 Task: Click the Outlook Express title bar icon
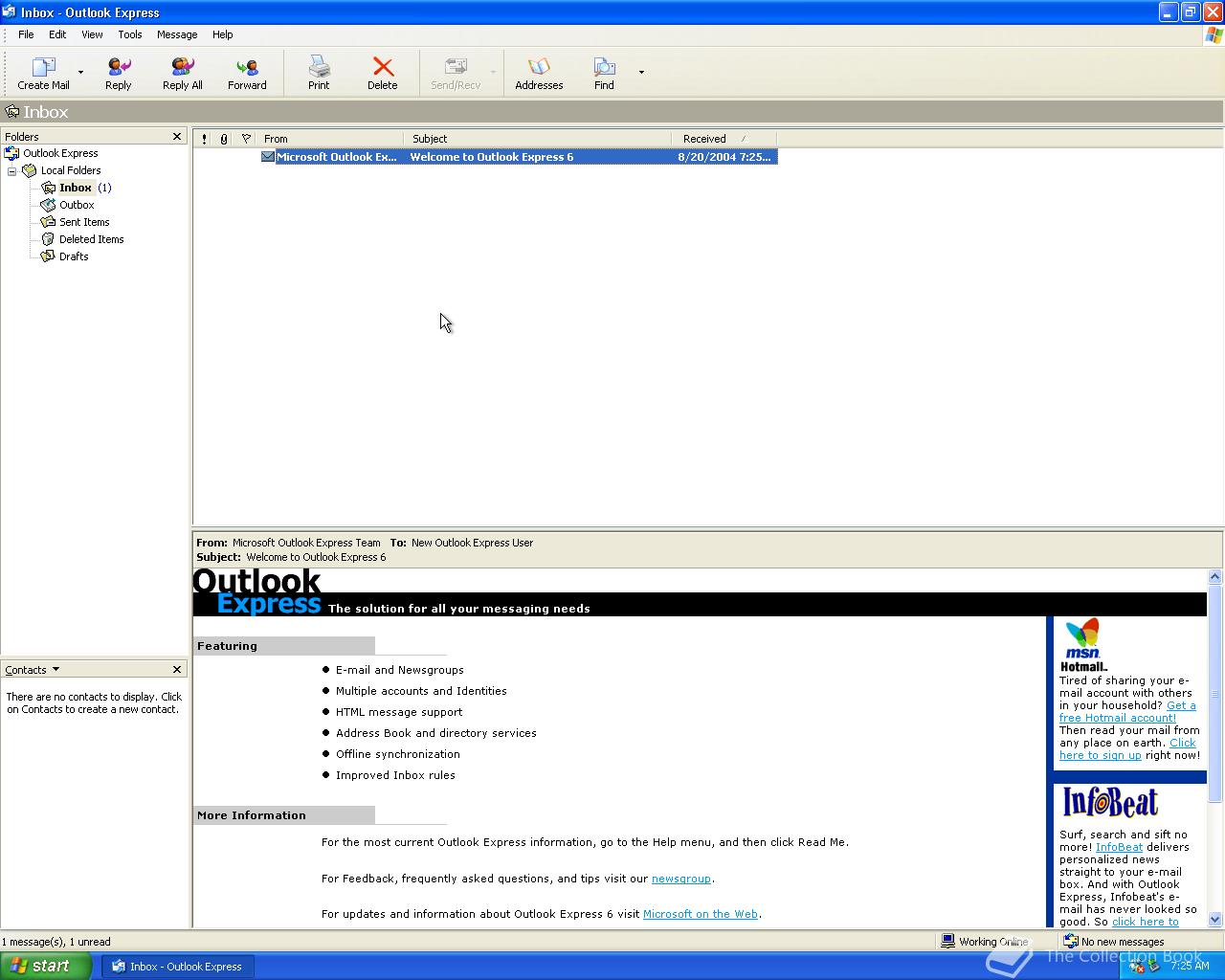pyautogui.click(x=10, y=12)
